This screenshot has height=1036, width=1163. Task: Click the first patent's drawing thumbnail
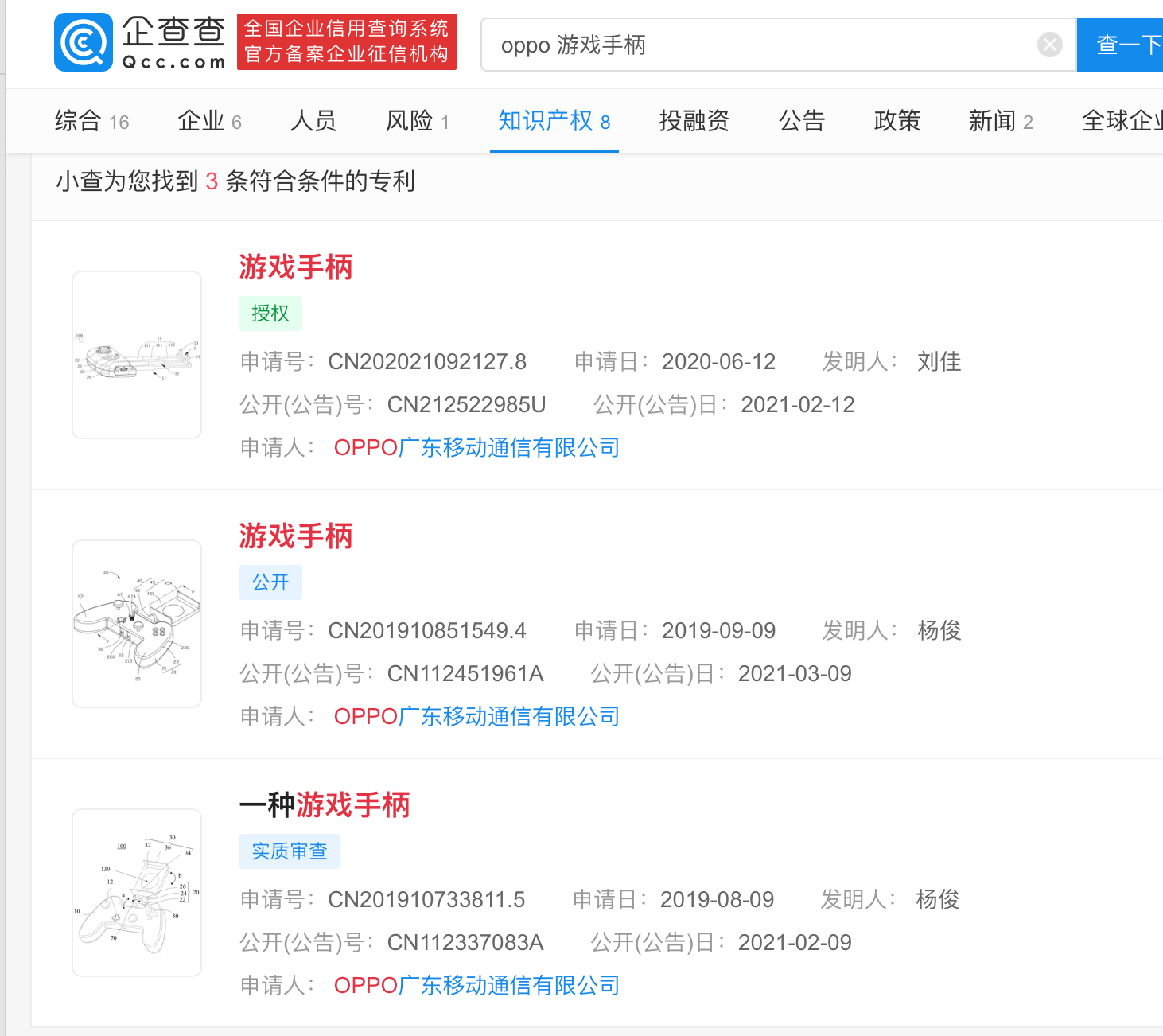pyautogui.click(x=137, y=355)
